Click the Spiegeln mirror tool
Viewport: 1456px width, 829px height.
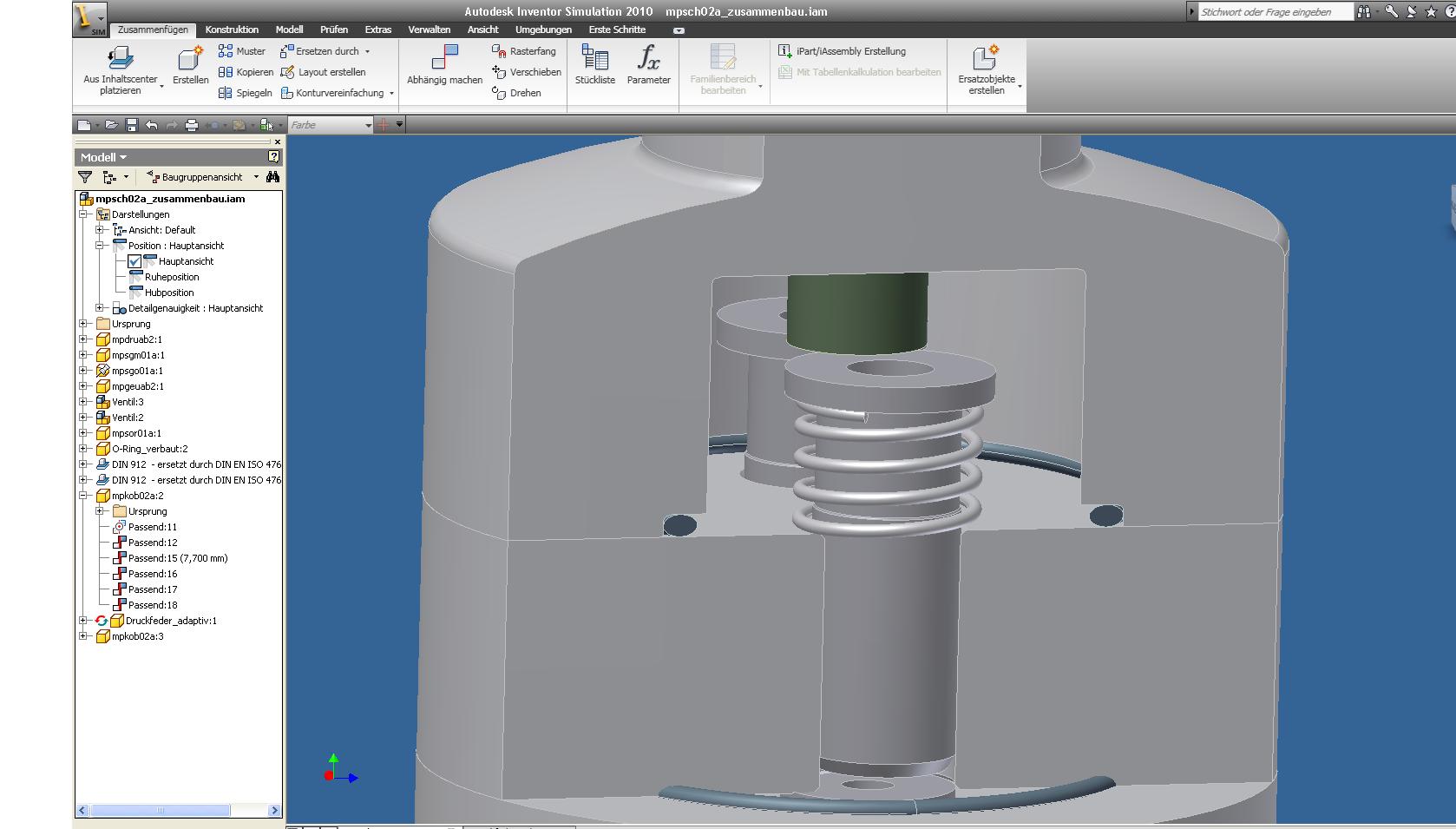[x=245, y=93]
